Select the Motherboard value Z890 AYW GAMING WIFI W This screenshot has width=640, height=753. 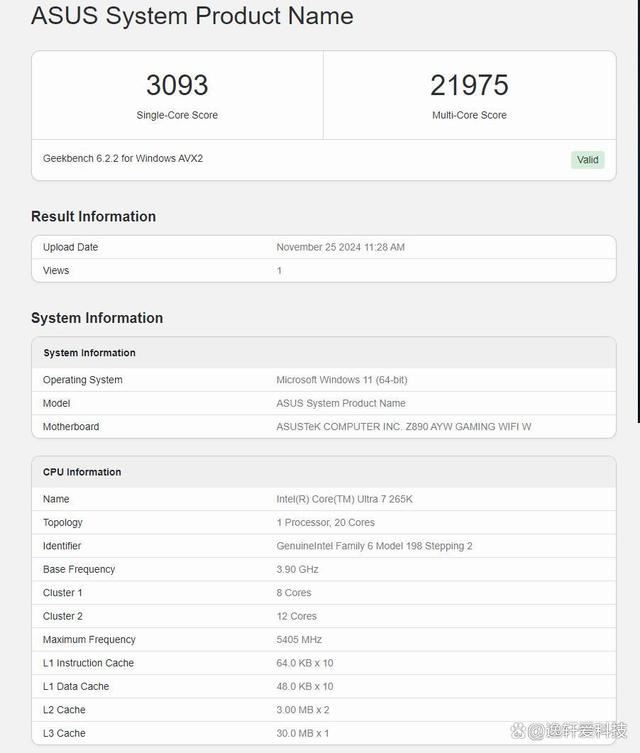click(x=403, y=427)
